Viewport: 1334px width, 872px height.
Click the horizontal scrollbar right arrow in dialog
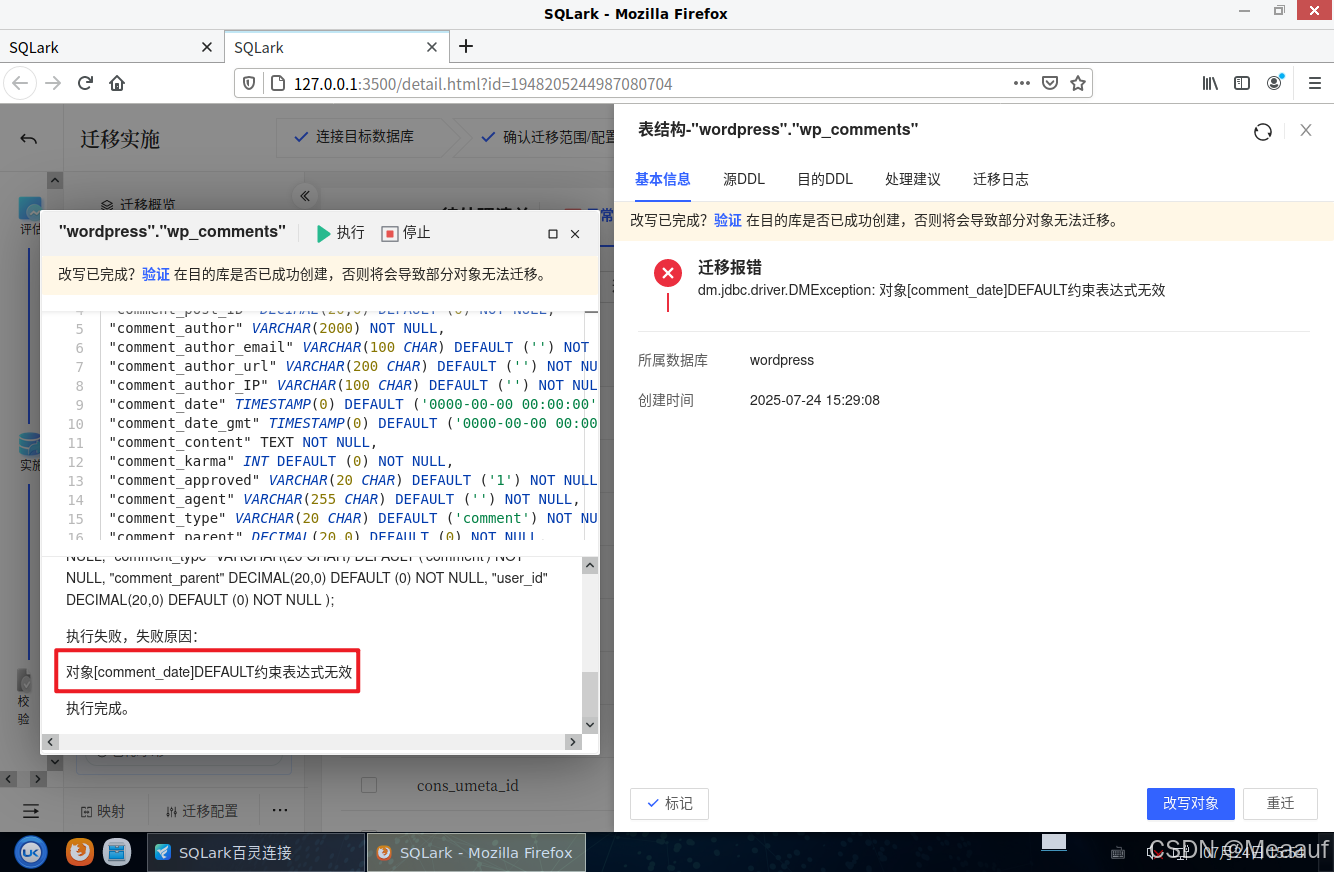pyautogui.click(x=573, y=742)
